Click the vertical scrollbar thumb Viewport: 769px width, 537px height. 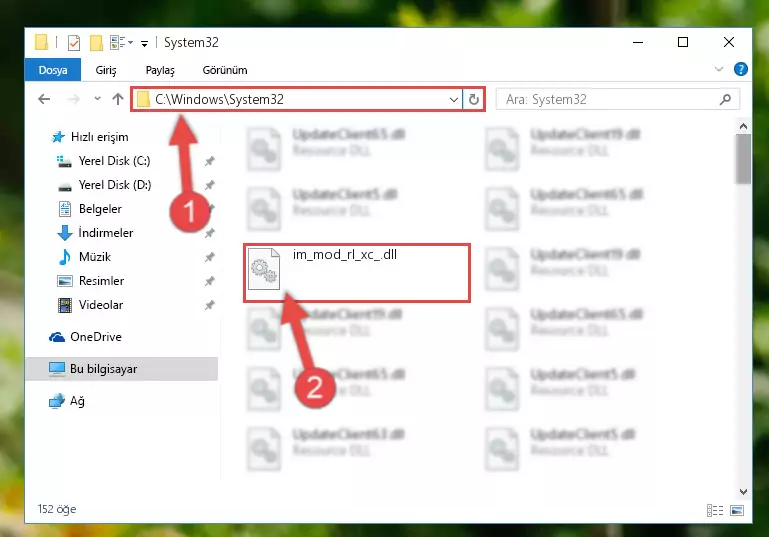coord(743,159)
